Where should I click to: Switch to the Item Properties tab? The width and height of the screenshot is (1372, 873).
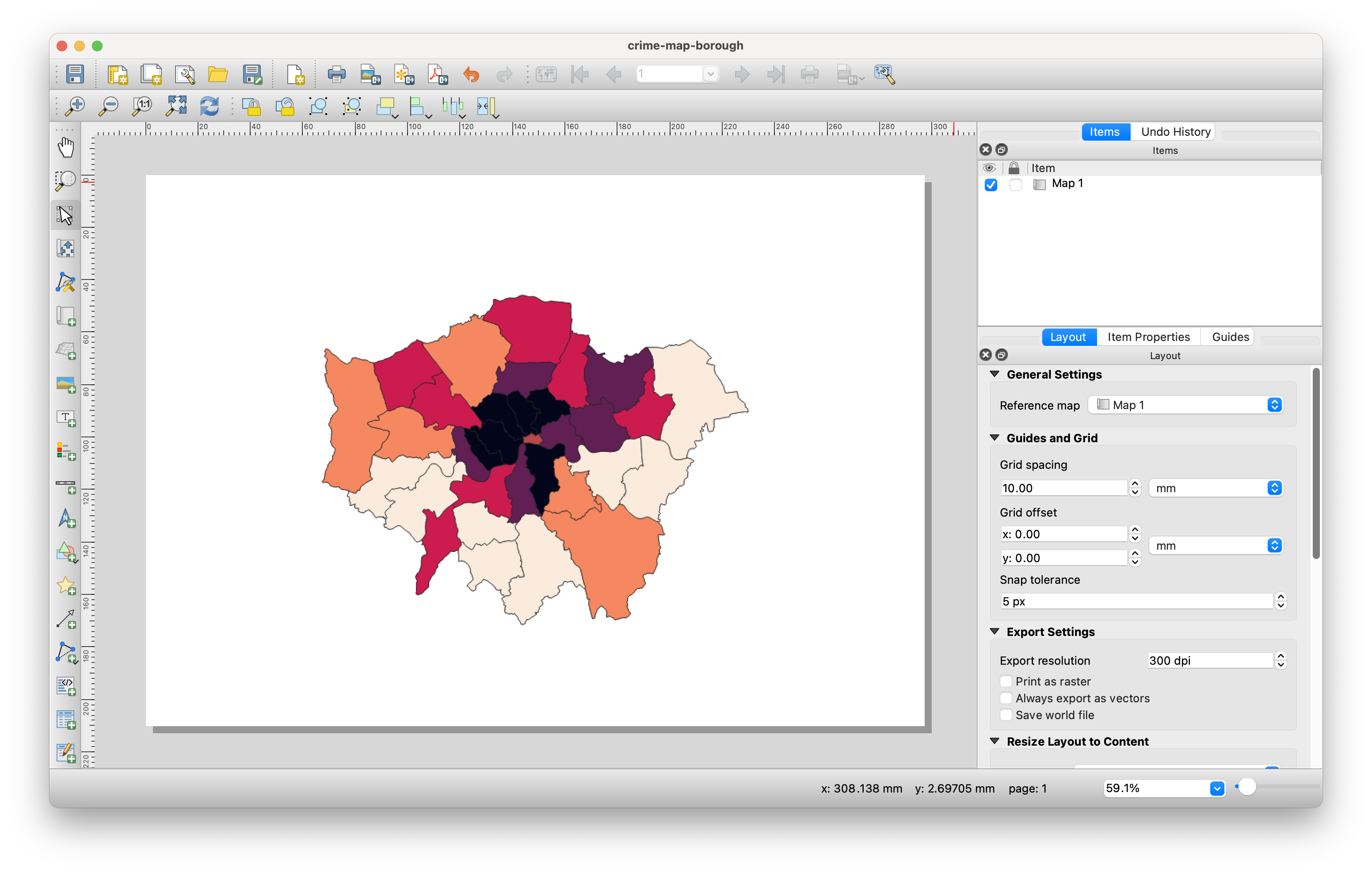(1148, 337)
